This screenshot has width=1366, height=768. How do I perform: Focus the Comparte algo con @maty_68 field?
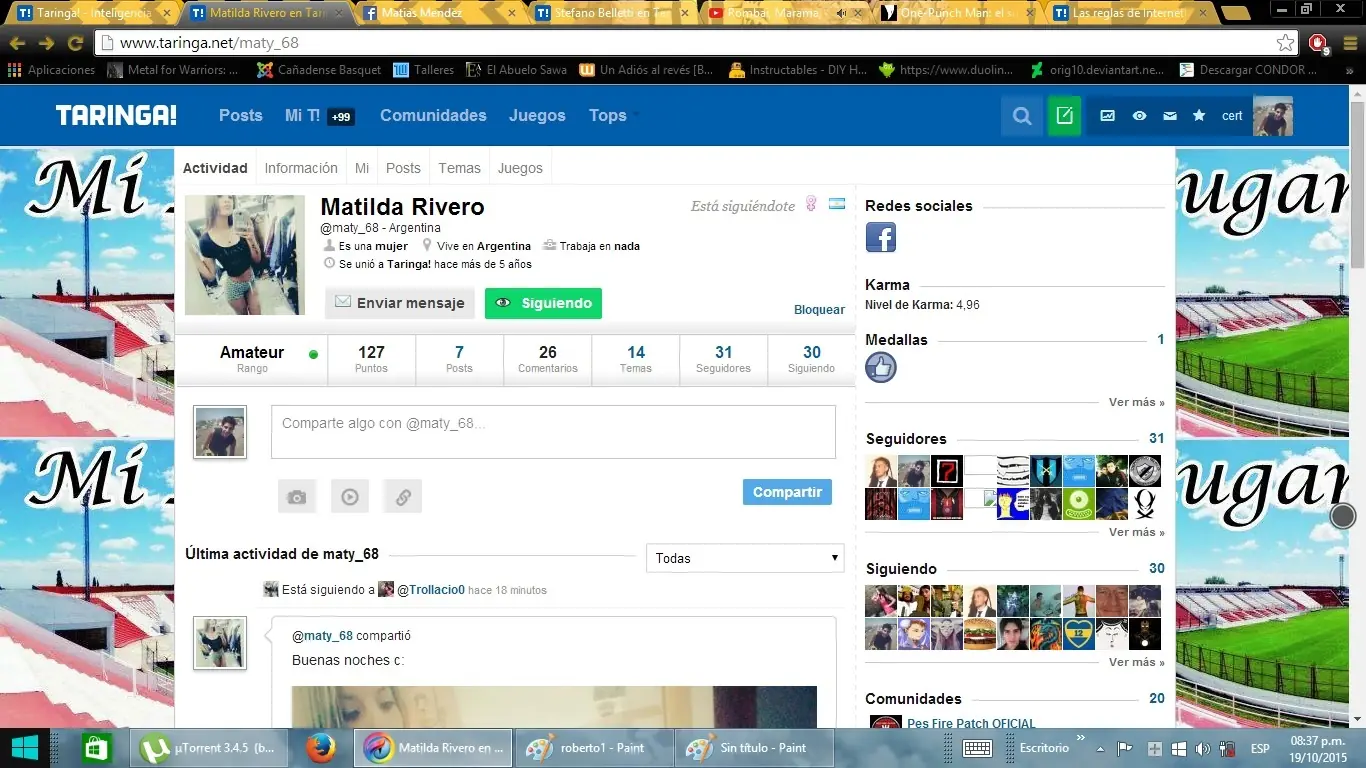point(553,431)
